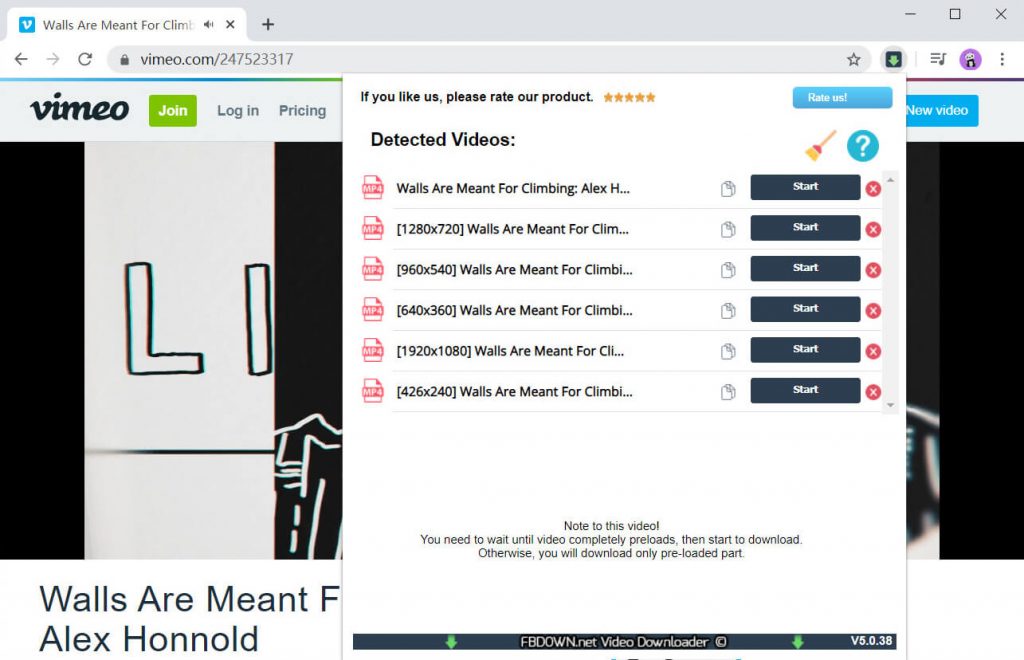Copy link for the 640x360 video
The image size is (1024, 660).
[x=728, y=310]
